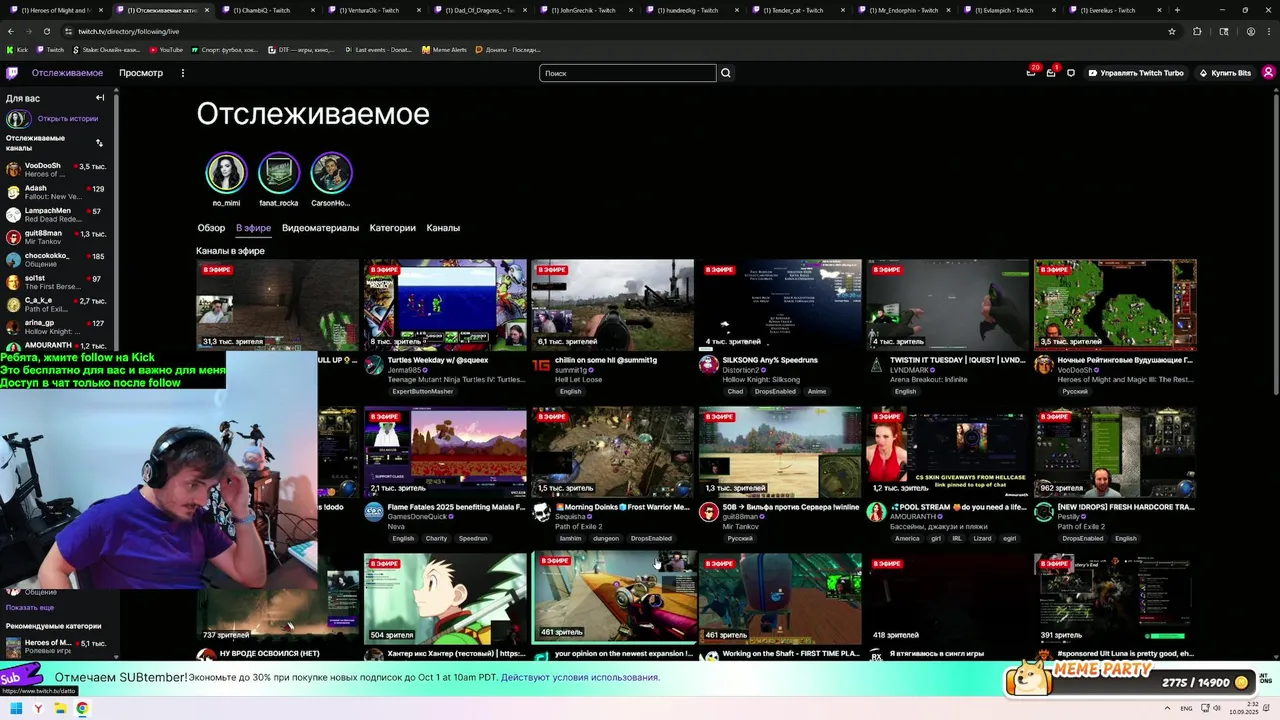Click Показать еще in sidebar

[30, 607]
